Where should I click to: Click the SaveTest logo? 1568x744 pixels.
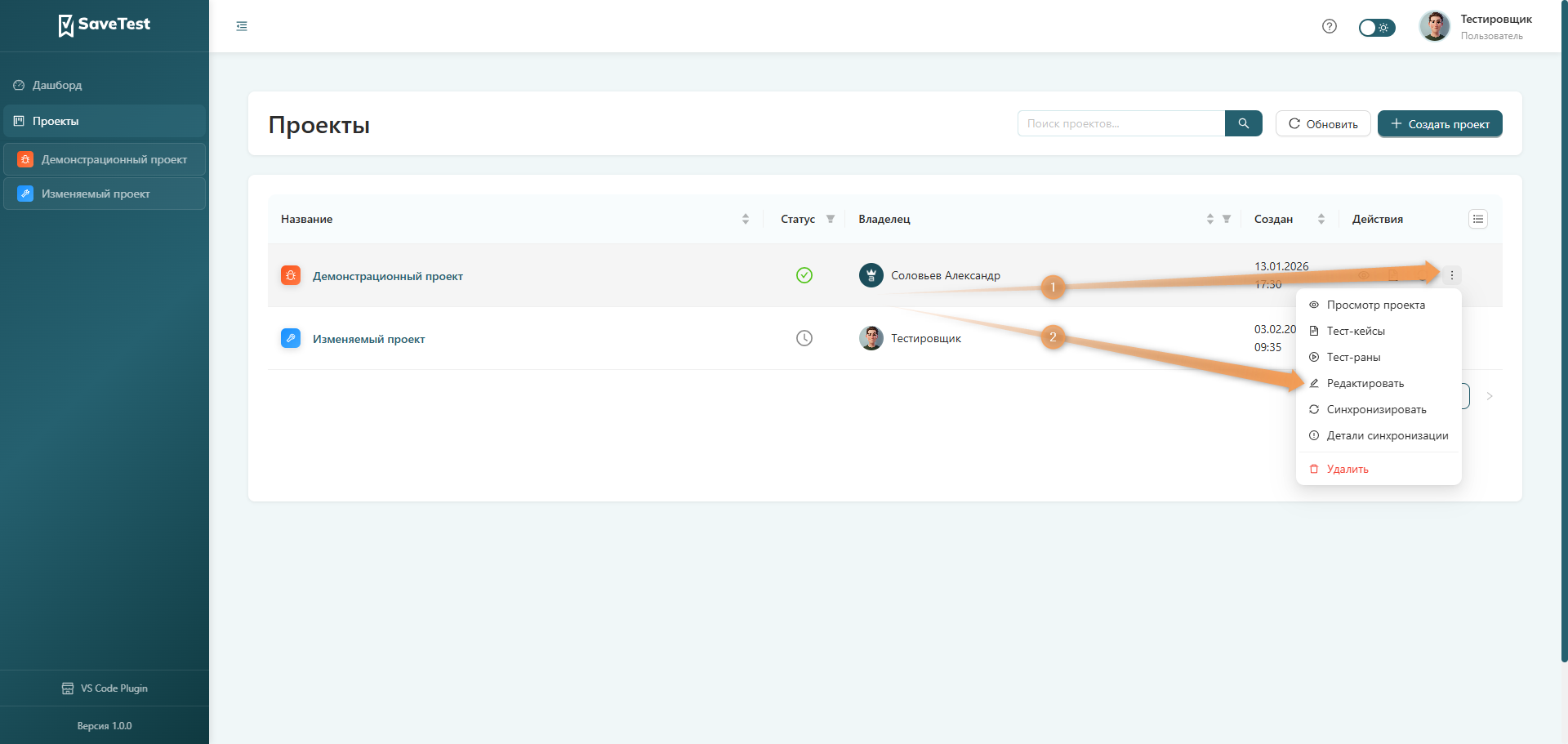(105, 25)
